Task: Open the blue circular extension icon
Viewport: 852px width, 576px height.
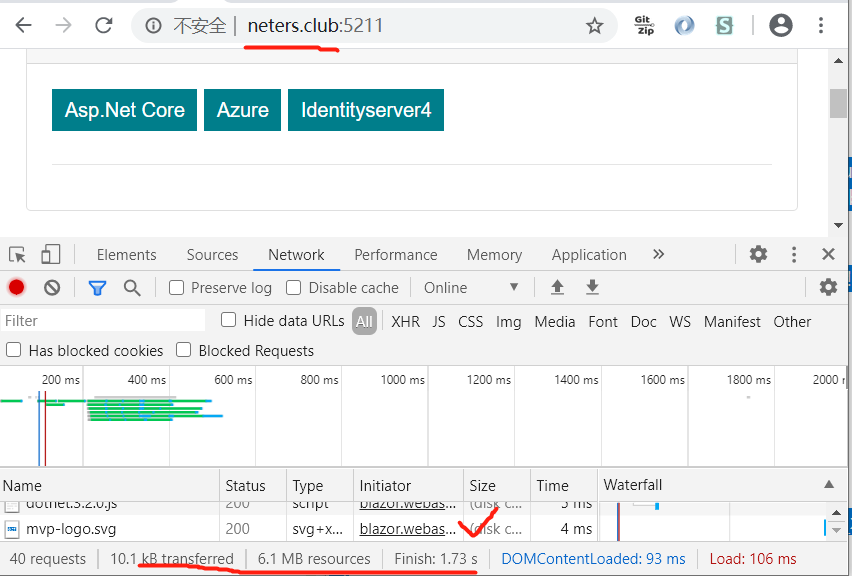Action: click(684, 26)
